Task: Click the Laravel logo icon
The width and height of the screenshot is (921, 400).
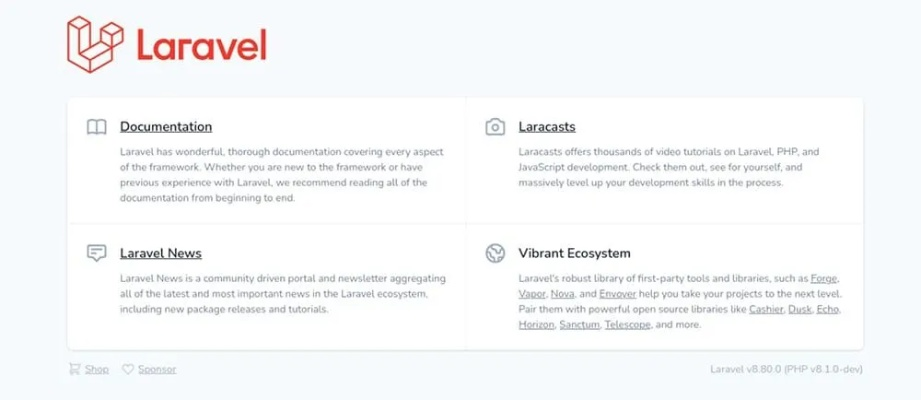Action: pyautogui.click(x=96, y=44)
